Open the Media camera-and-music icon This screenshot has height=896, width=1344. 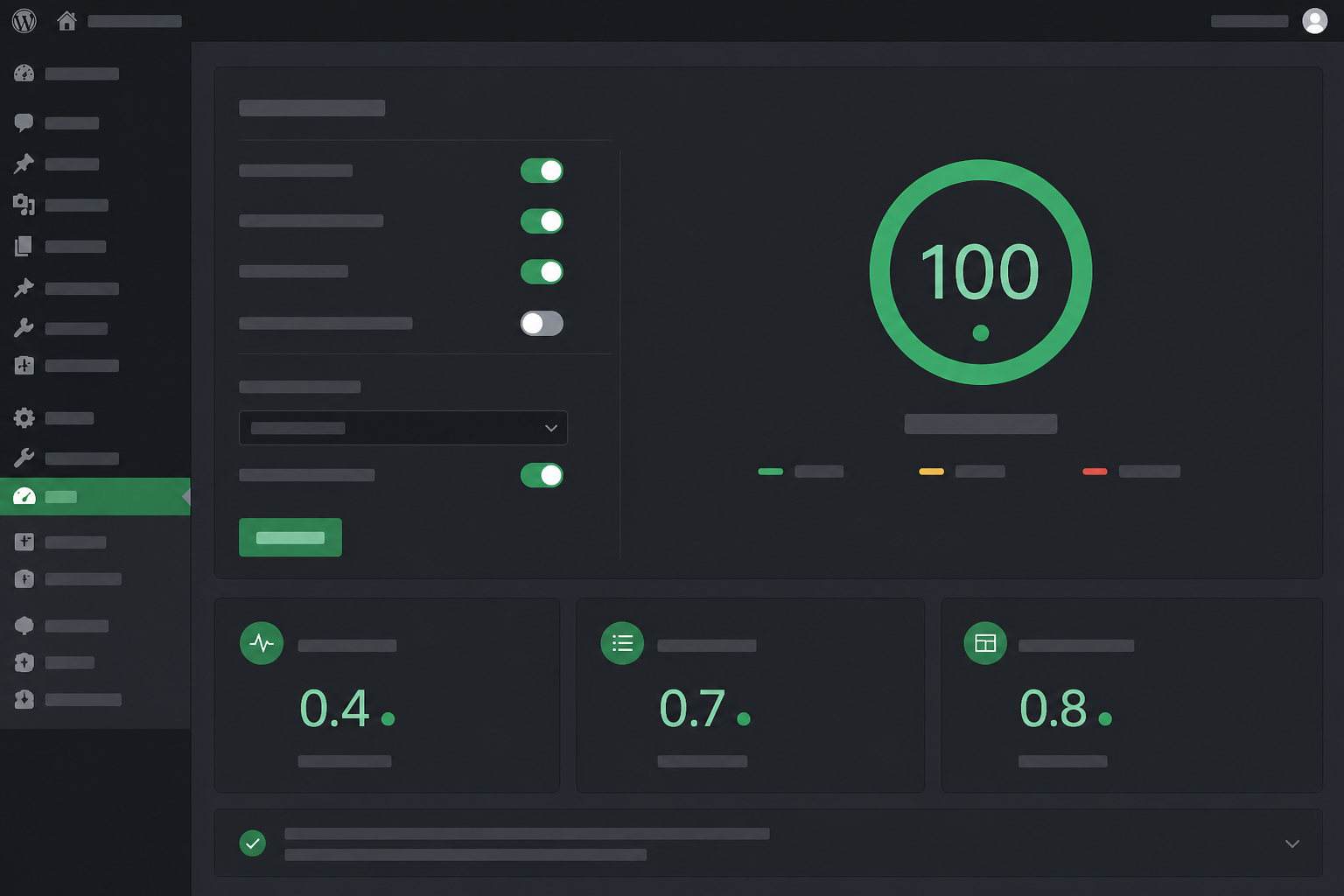coord(24,205)
